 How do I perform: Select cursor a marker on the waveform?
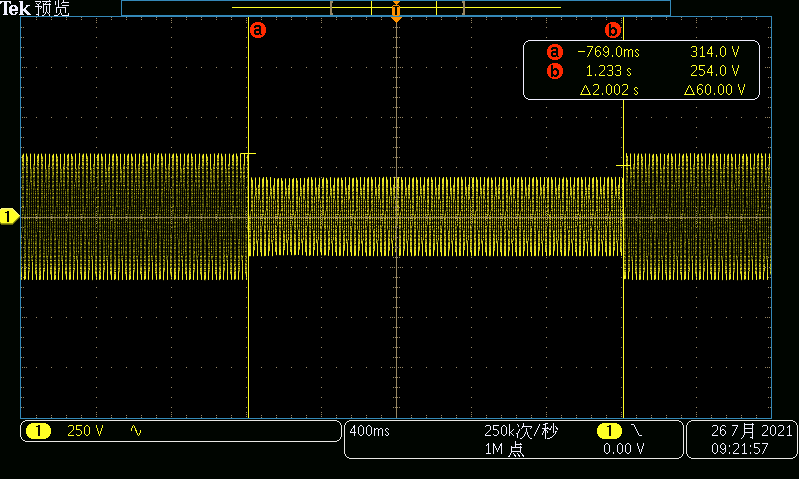[x=258, y=30]
